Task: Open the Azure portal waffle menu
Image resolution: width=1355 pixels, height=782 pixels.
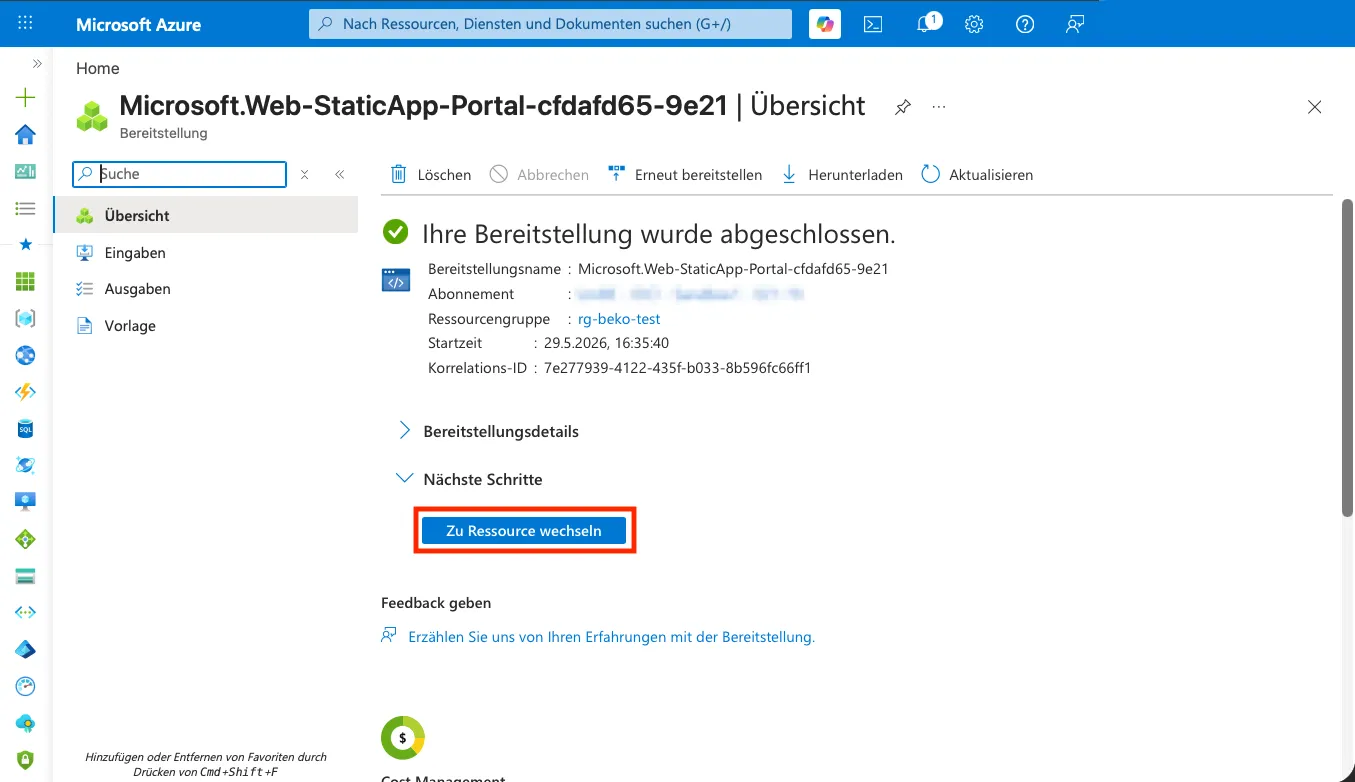Action: click(26, 24)
